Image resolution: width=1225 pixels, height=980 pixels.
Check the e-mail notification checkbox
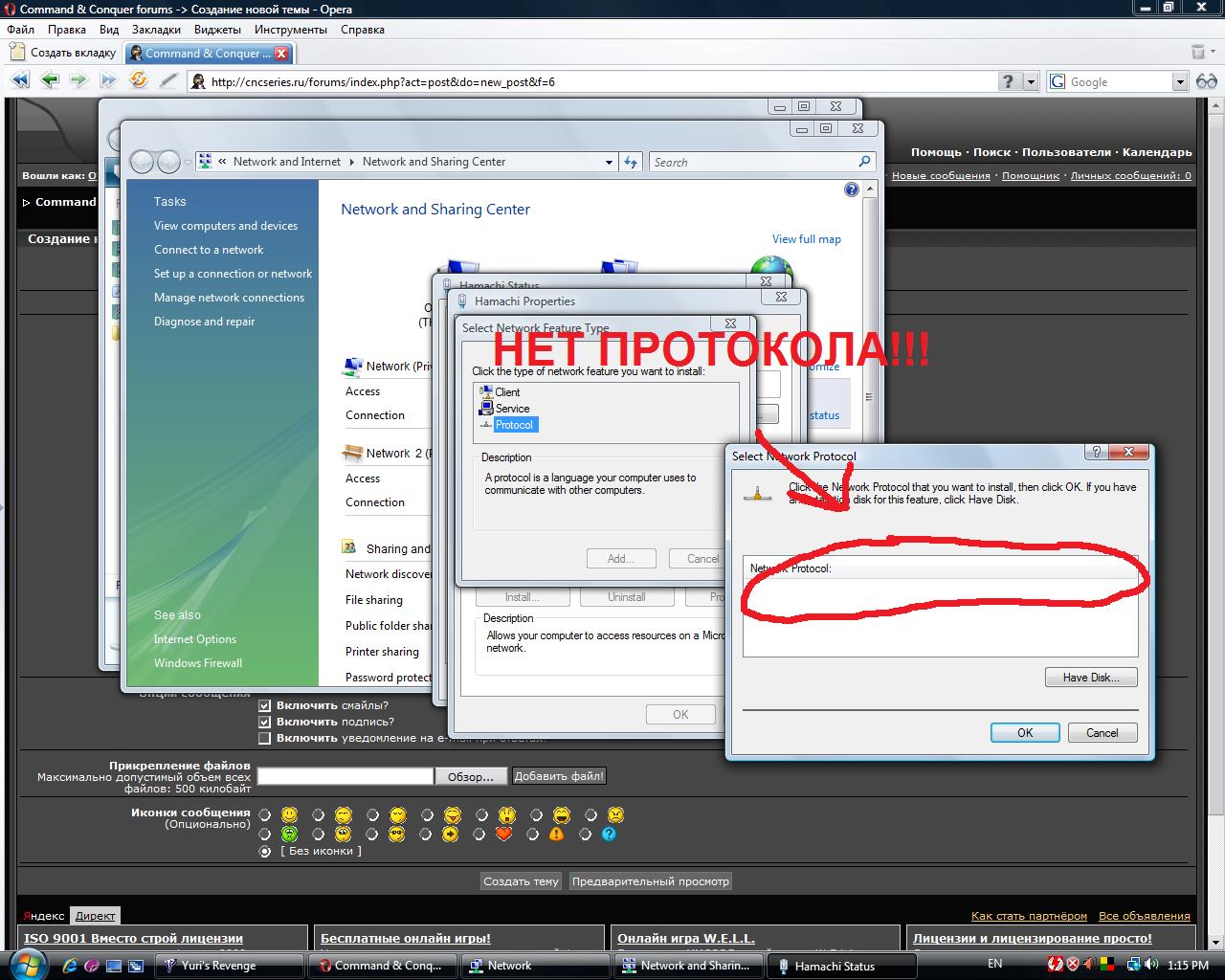click(265, 738)
